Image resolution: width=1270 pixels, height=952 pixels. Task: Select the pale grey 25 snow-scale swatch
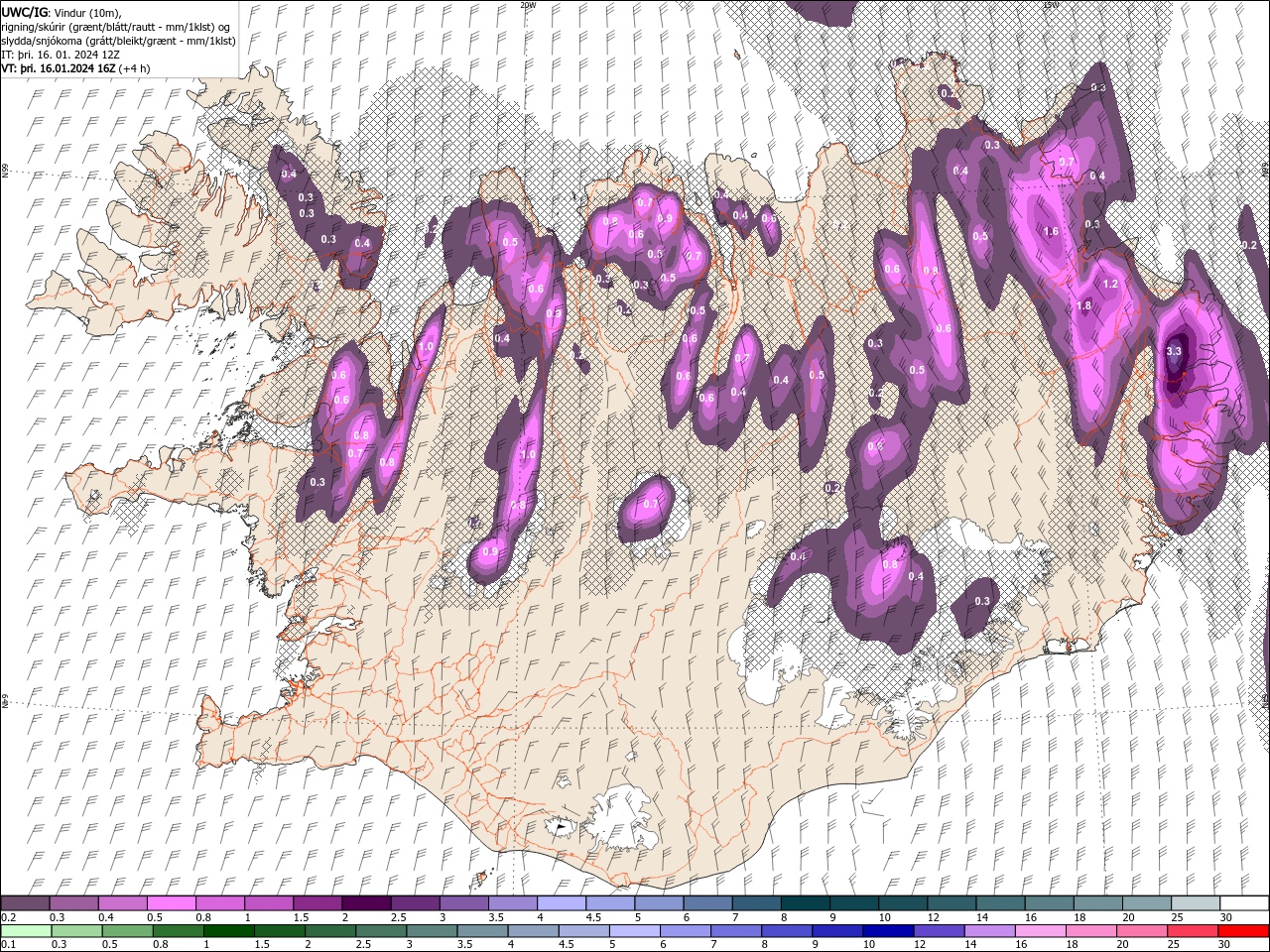click(x=1195, y=903)
